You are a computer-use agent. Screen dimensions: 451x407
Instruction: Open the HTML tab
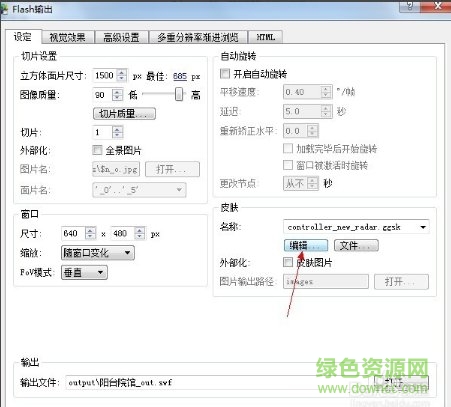(266, 37)
